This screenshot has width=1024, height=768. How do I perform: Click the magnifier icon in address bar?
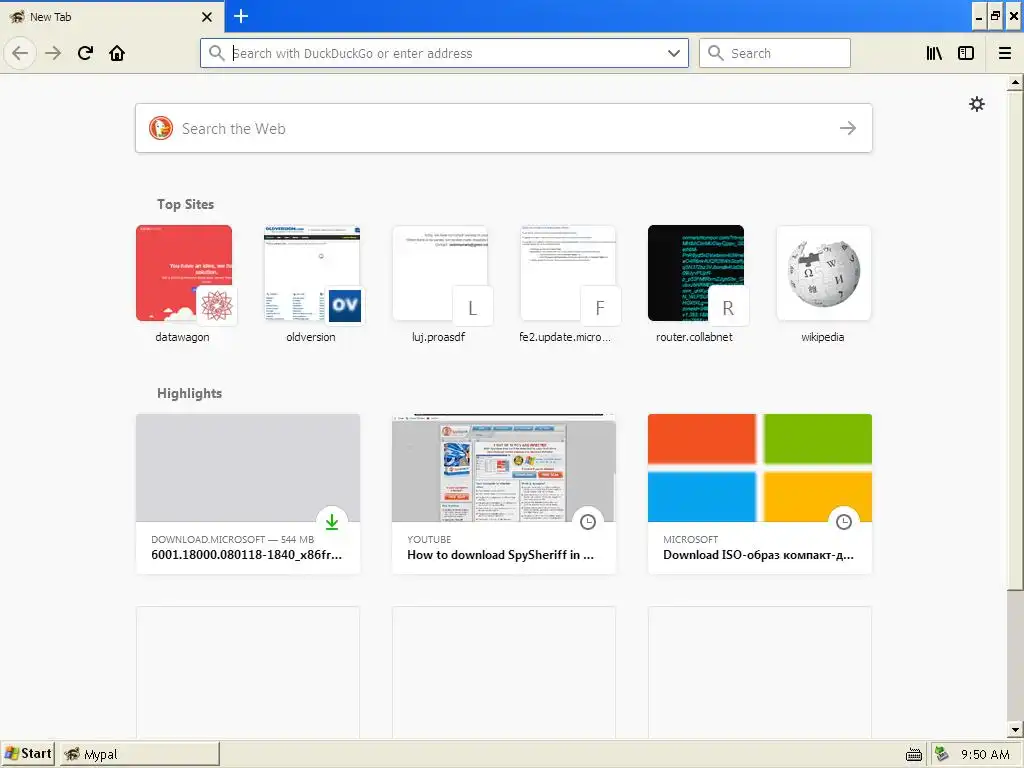216,53
